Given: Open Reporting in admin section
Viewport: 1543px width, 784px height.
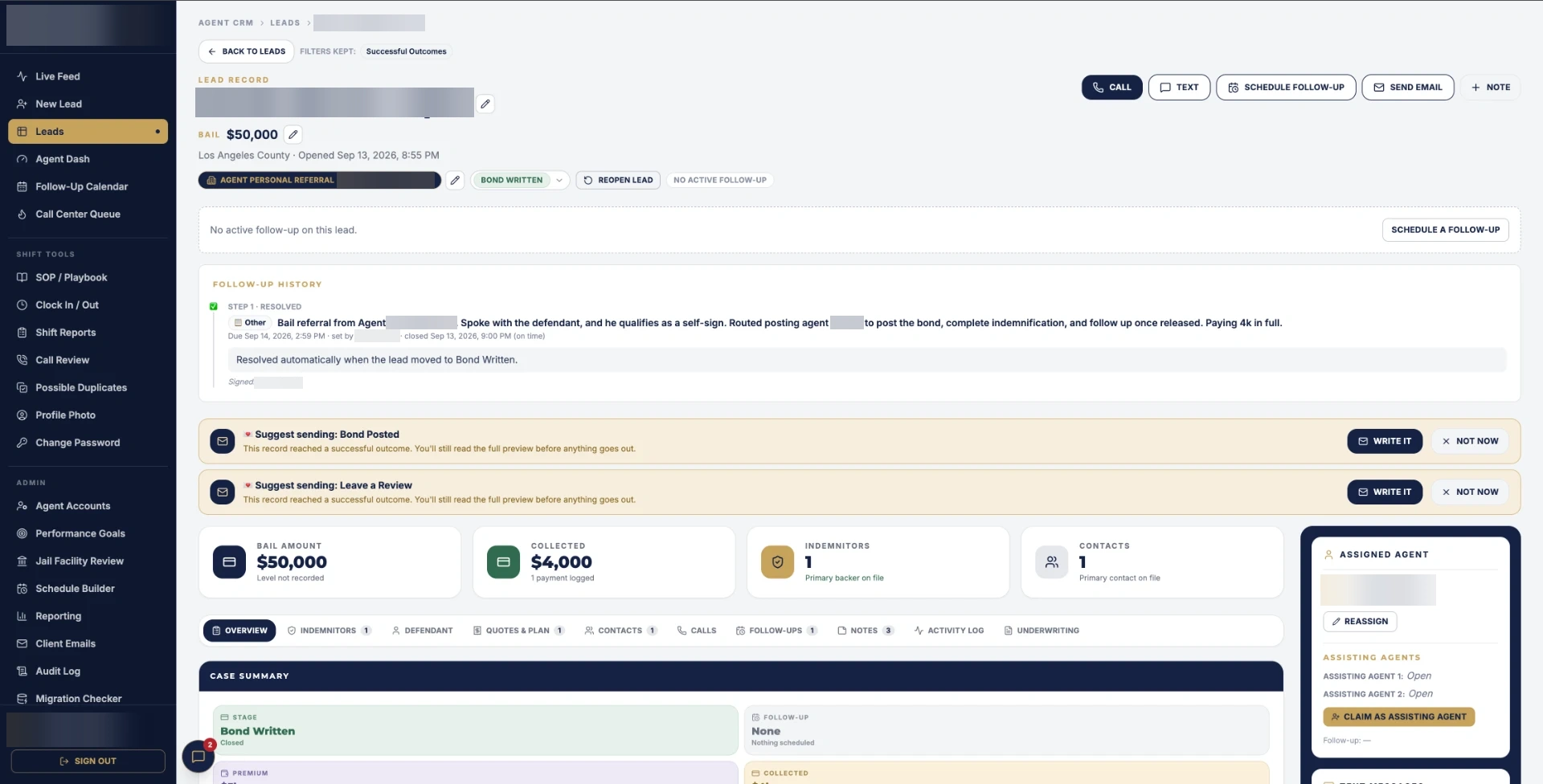Looking at the screenshot, I should click(88, 616).
